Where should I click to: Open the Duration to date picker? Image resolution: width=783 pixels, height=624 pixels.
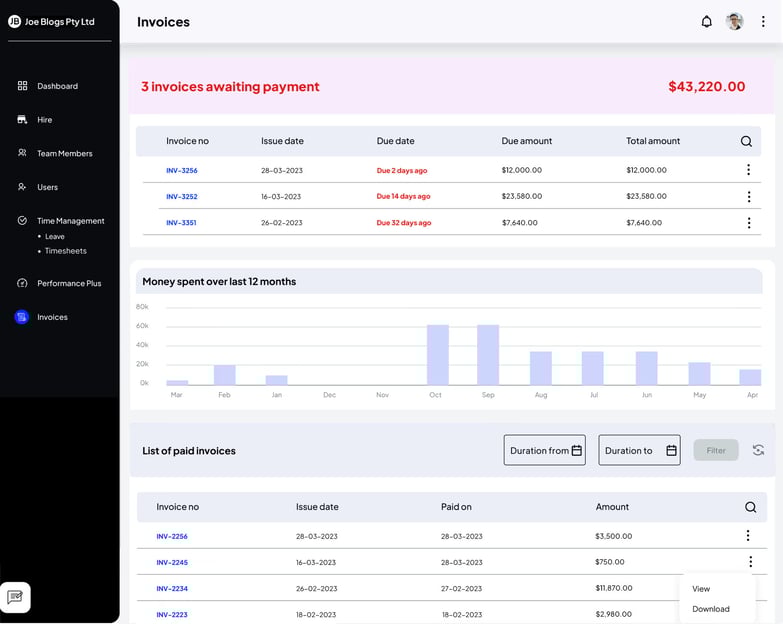639,450
